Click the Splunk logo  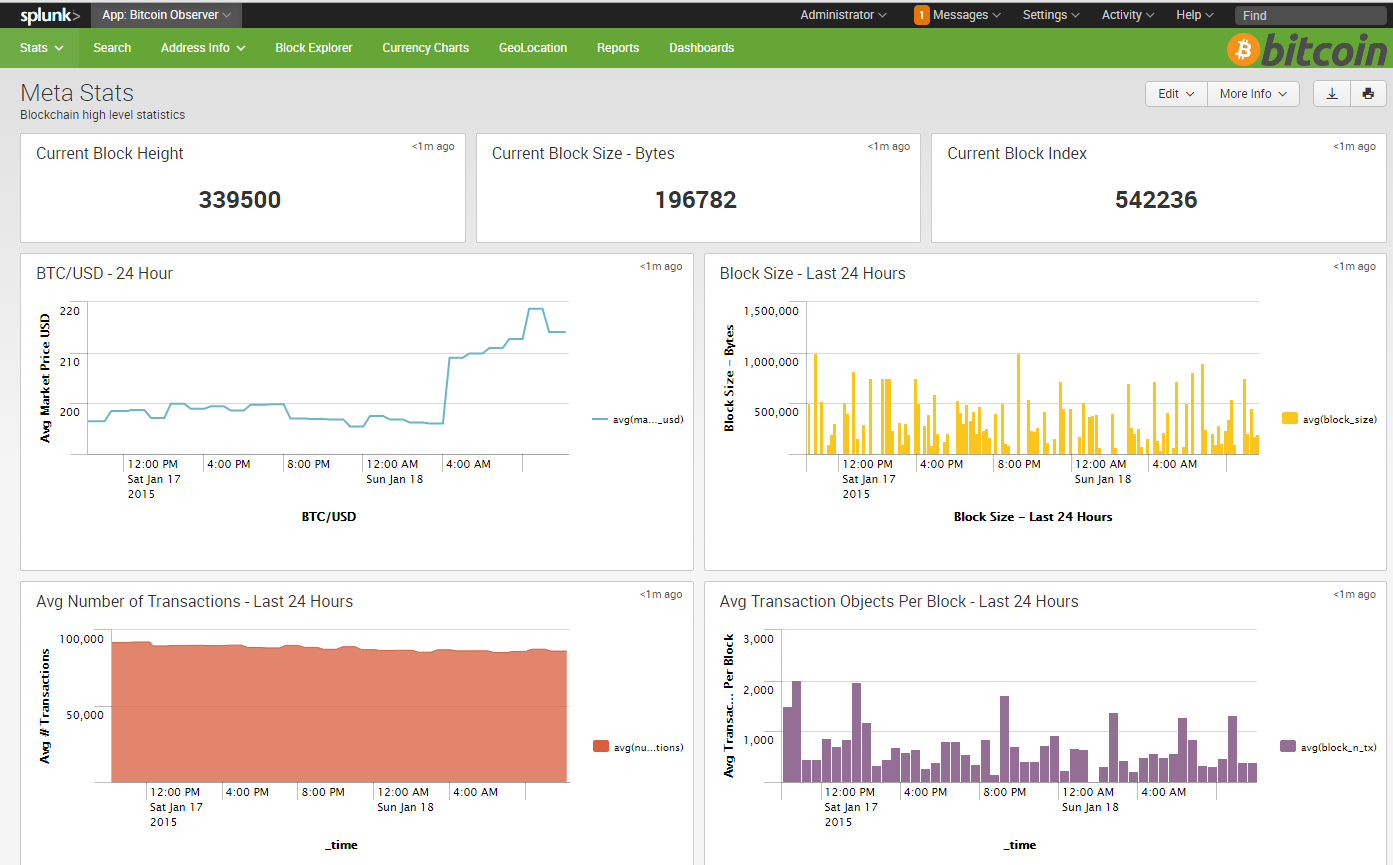point(50,15)
